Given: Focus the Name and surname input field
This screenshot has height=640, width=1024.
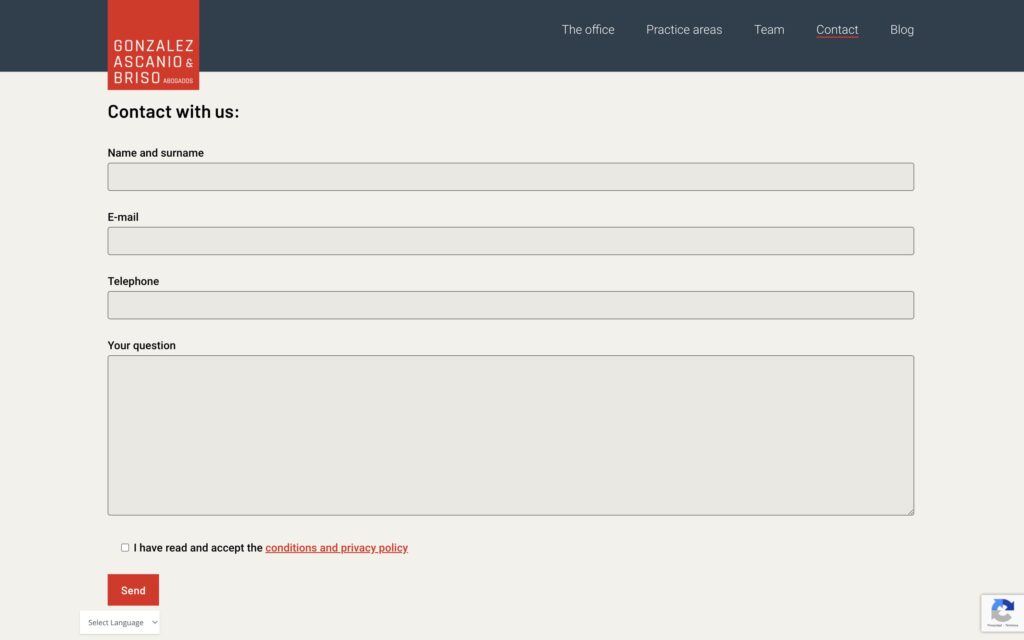Looking at the screenshot, I should pyautogui.click(x=510, y=177).
